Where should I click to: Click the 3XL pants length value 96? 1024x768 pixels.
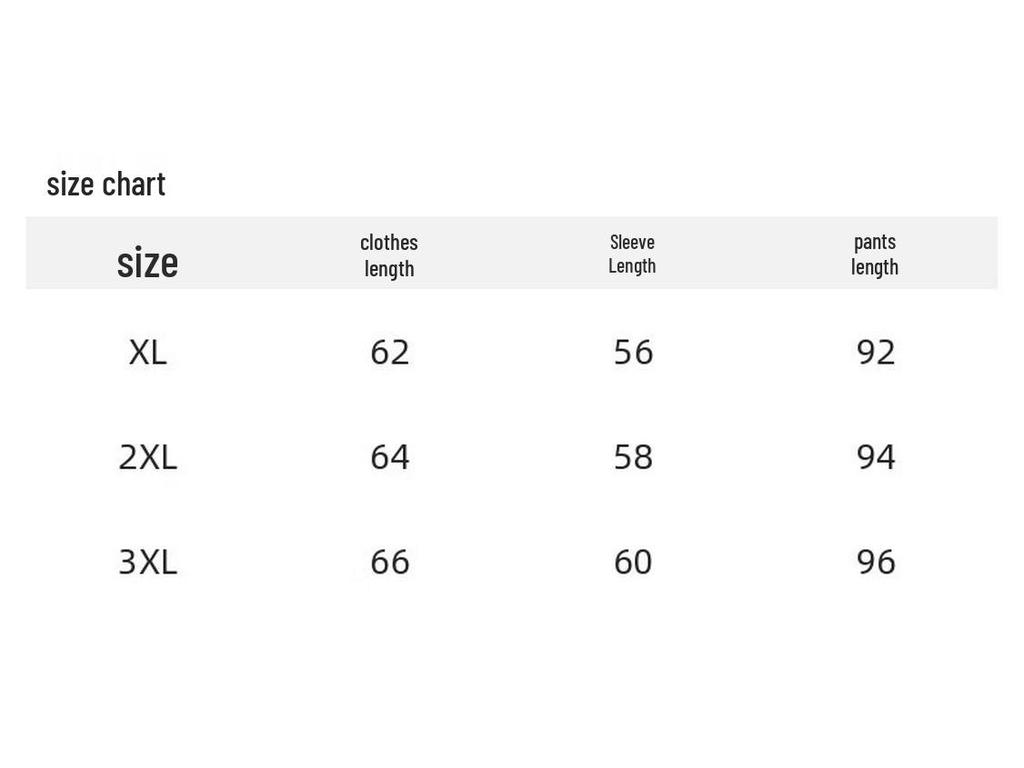pos(876,562)
